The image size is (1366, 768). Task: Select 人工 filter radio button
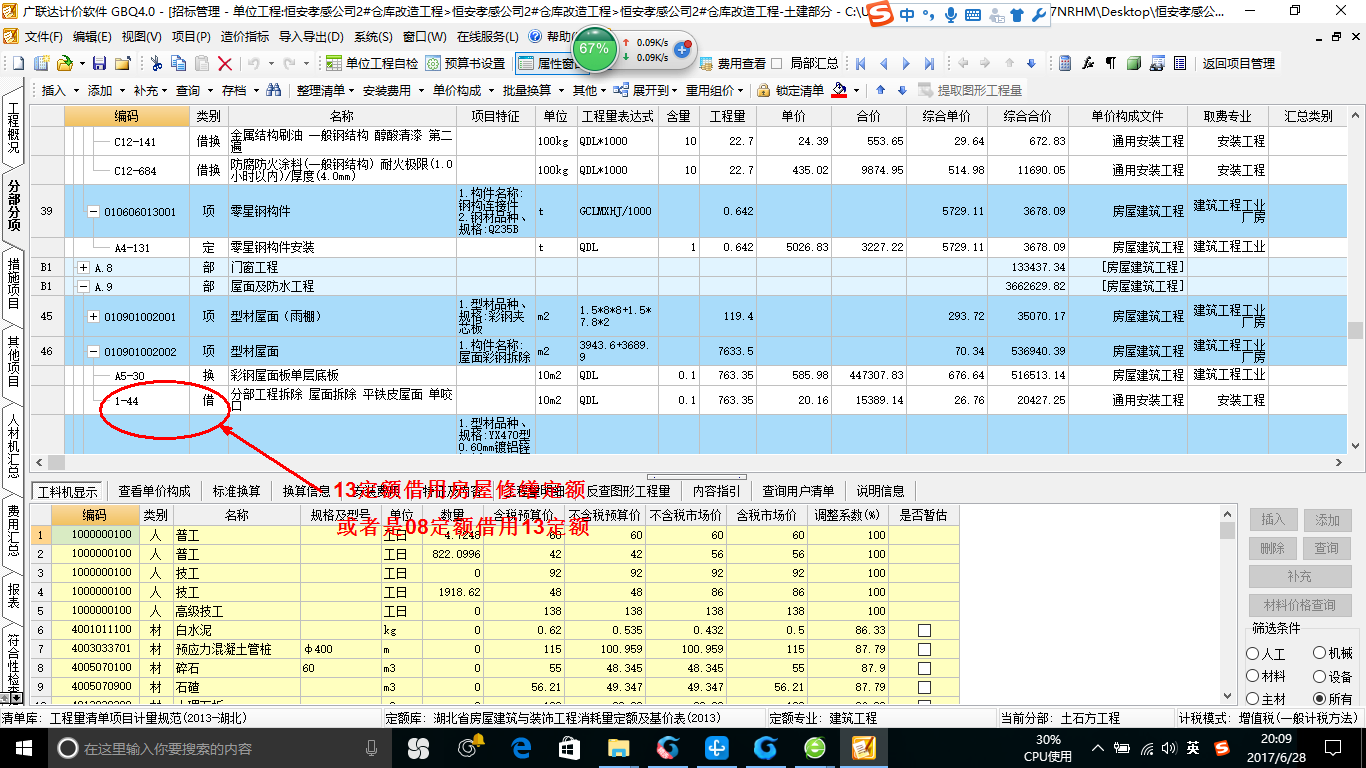tap(1253, 654)
